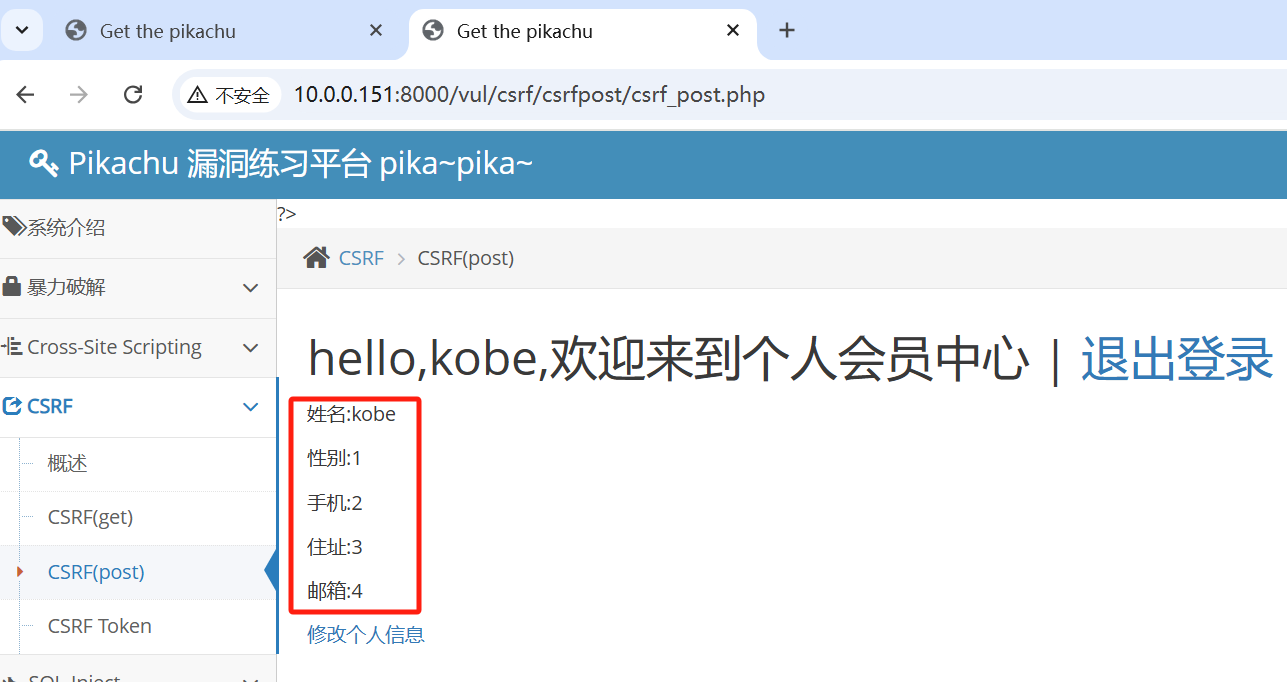
Task: Open a new browser tab
Action: (x=786, y=31)
